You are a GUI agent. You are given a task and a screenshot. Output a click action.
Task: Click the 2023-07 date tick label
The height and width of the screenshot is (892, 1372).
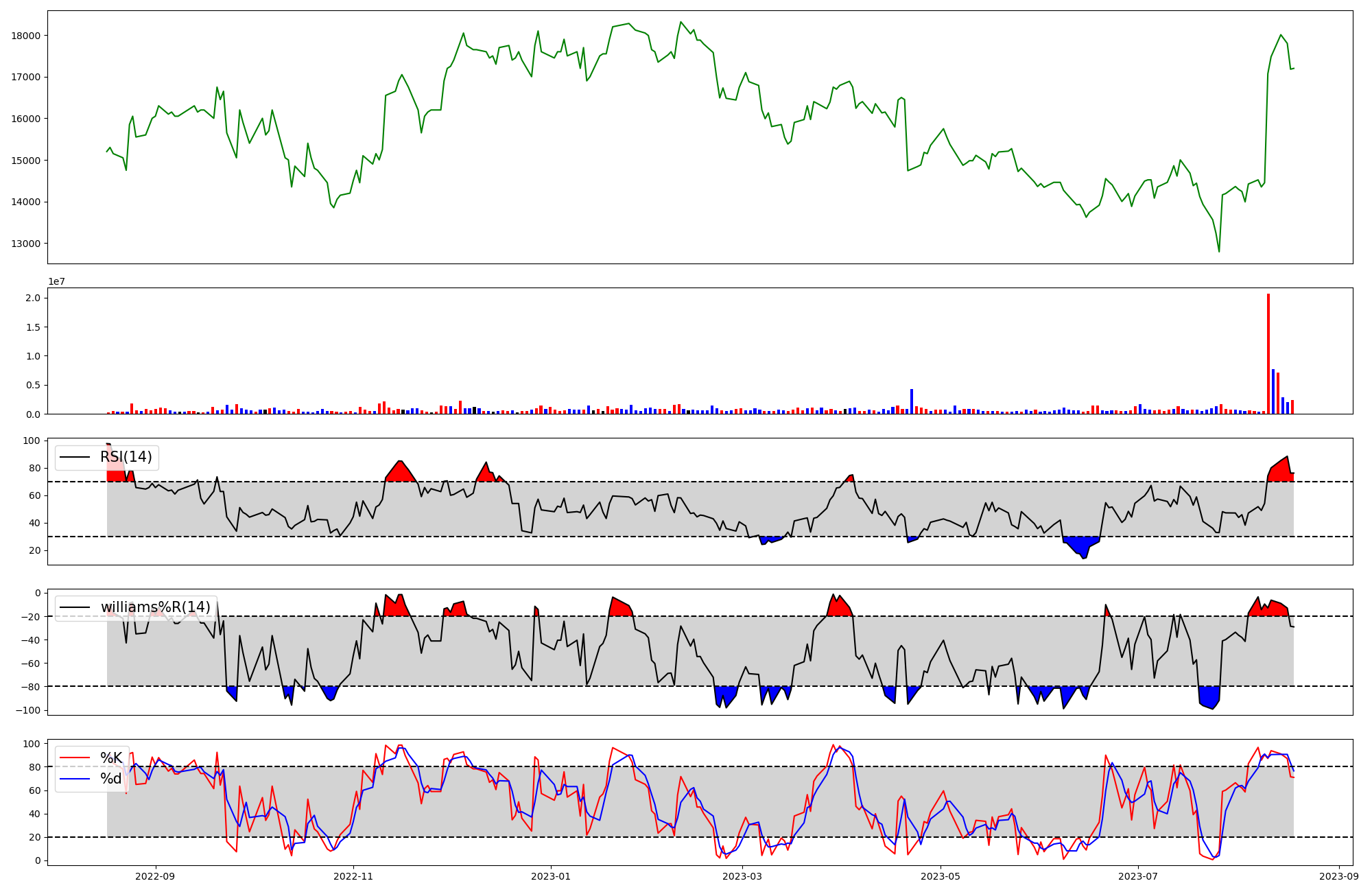coord(1138,876)
